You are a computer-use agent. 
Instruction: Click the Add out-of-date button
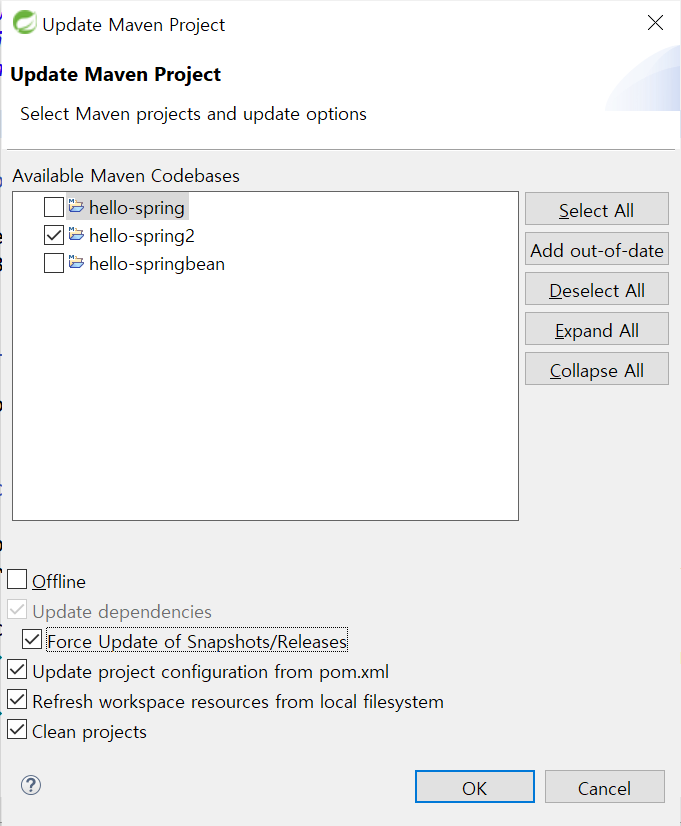[597, 249]
